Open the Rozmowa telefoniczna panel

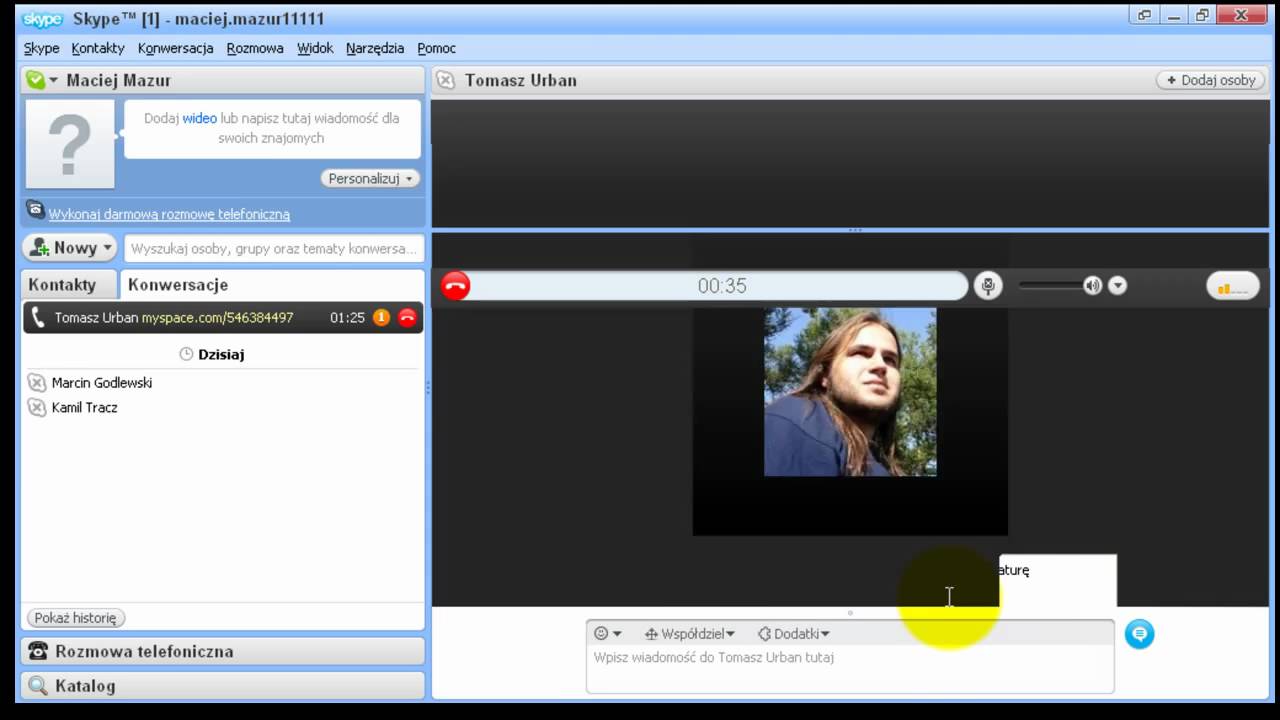[223, 651]
